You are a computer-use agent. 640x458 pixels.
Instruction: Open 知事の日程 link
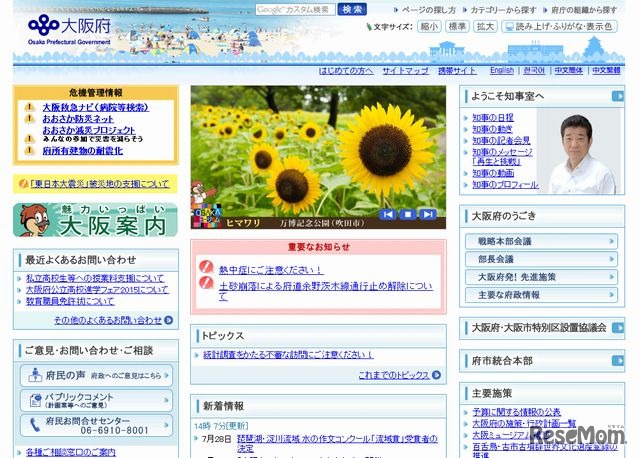click(493, 118)
